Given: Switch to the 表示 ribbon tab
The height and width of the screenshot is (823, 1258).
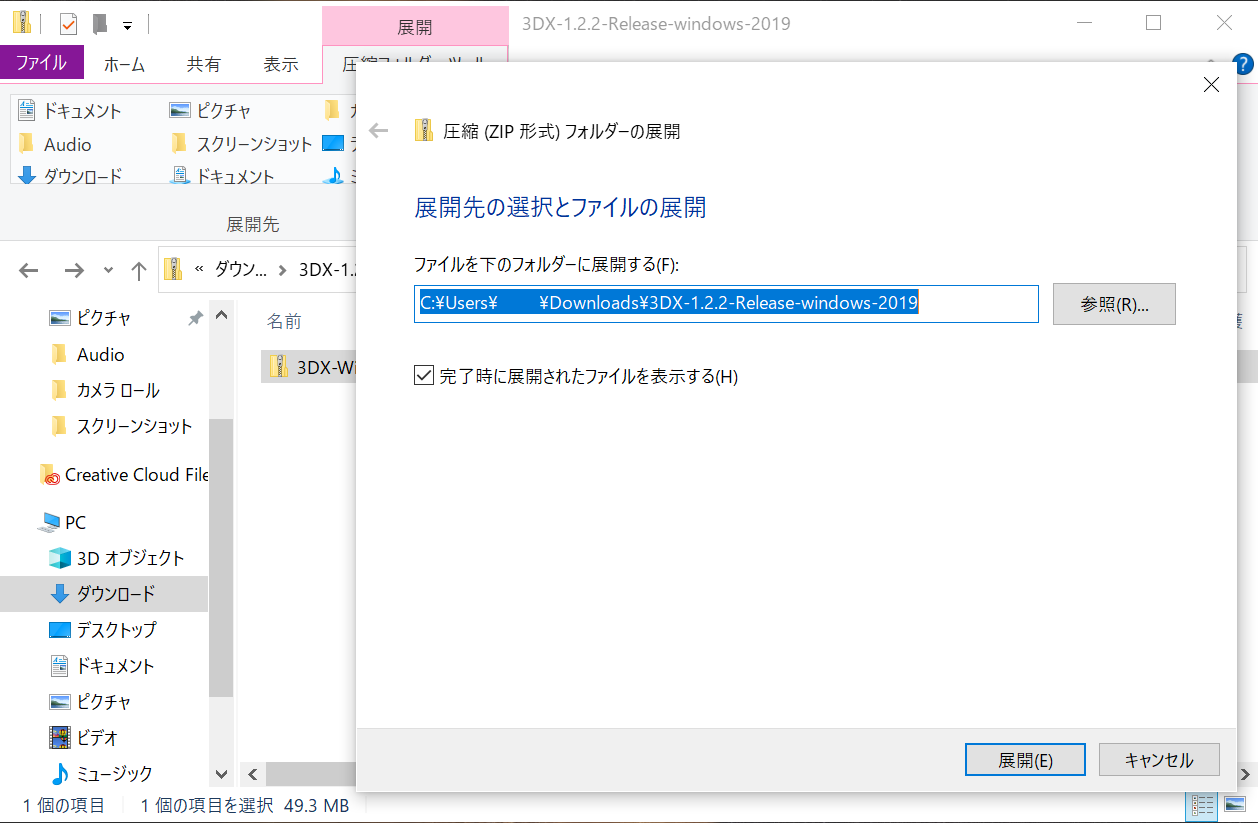Looking at the screenshot, I should pos(281,64).
